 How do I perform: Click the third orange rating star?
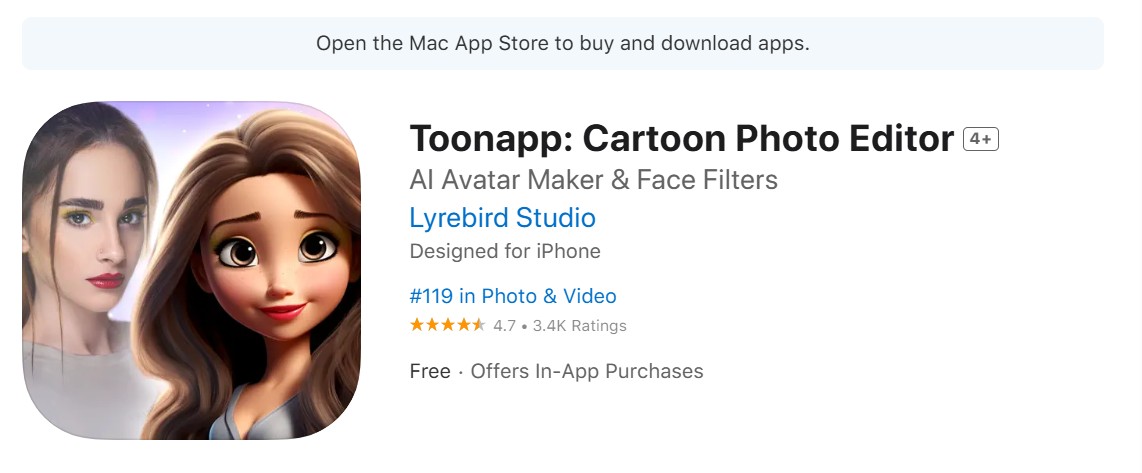coord(448,325)
